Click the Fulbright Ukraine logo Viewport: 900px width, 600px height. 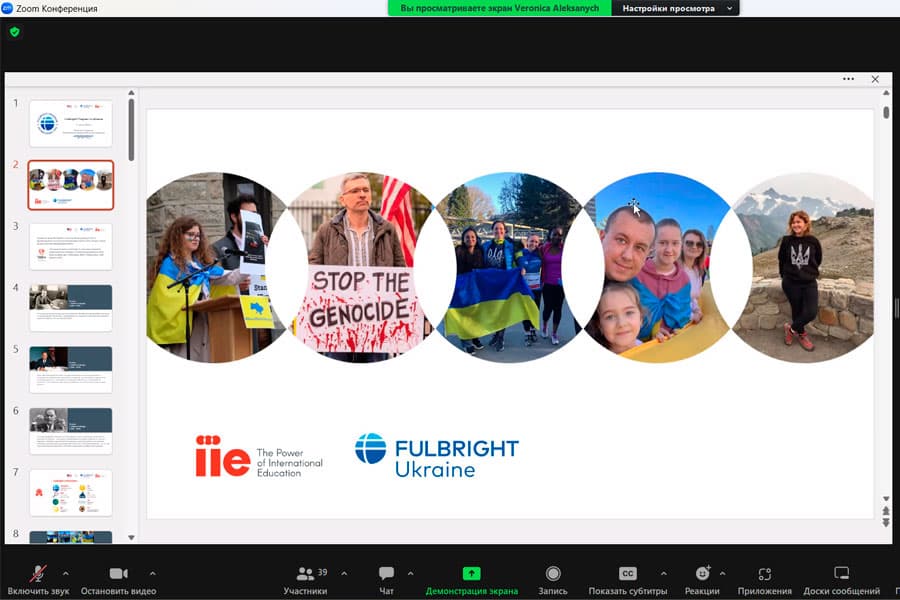tap(437, 456)
